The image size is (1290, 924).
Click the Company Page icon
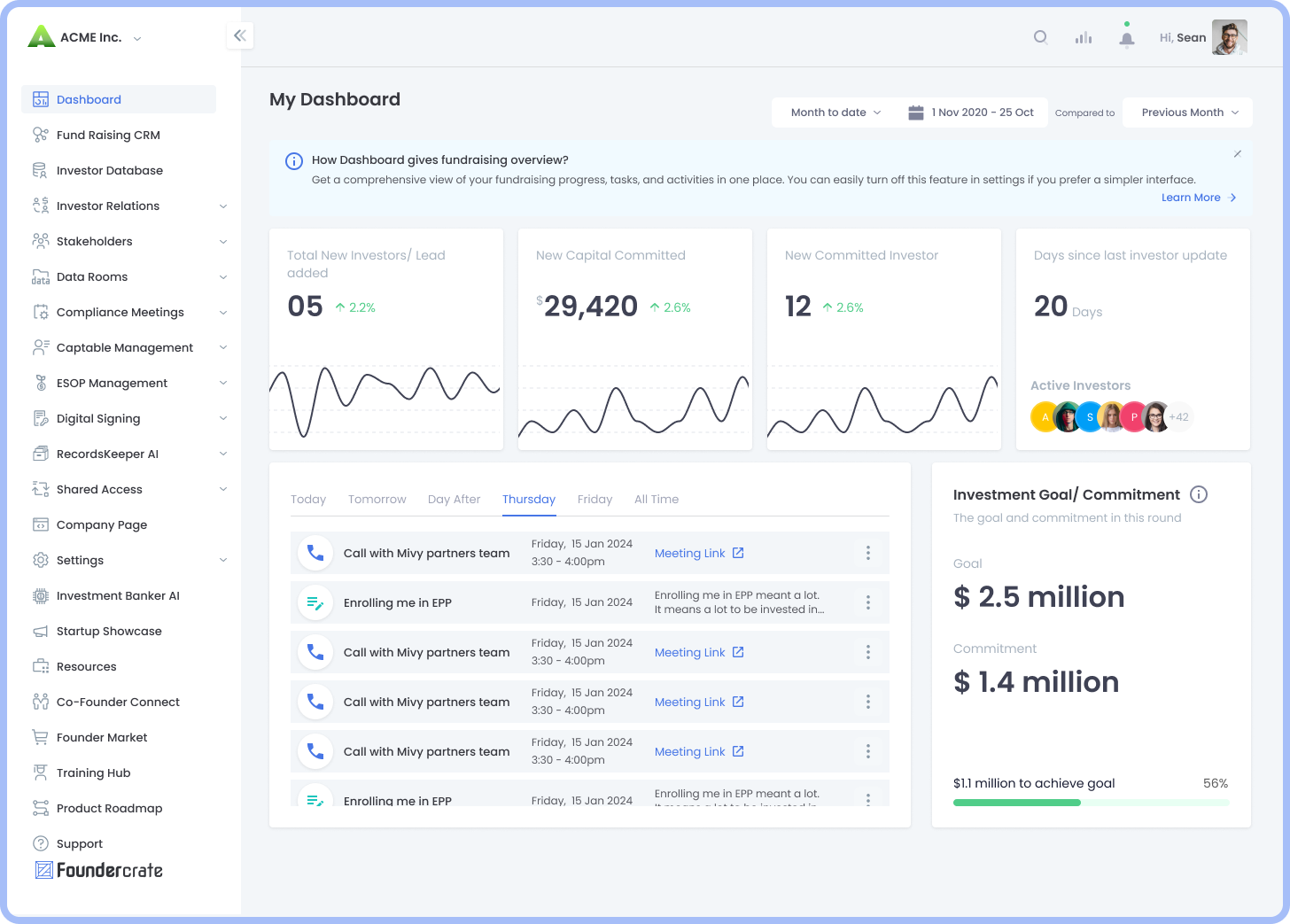pyautogui.click(x=41, y=524)
